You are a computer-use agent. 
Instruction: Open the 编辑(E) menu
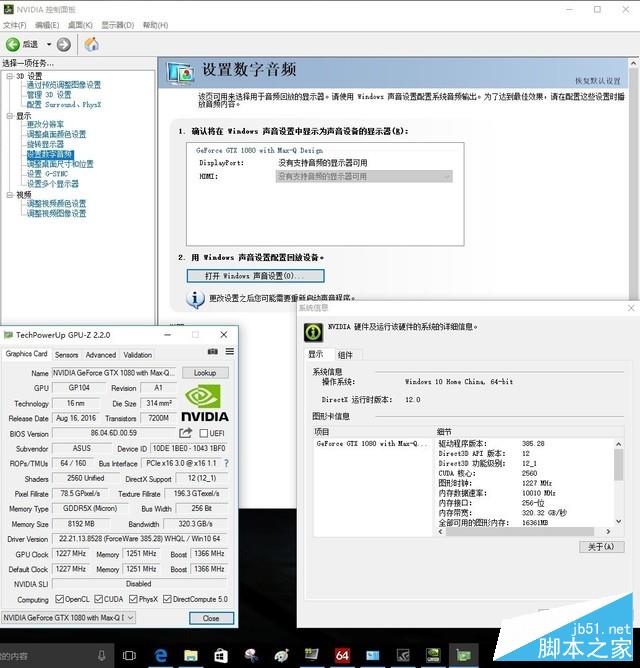pos(47,25)
